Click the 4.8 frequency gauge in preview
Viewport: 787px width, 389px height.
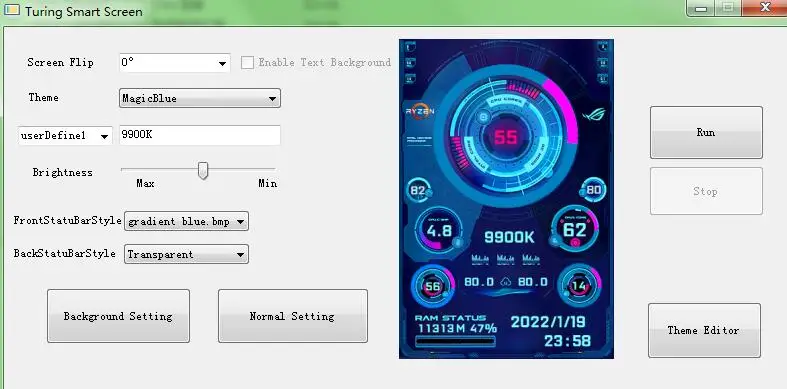(x=439, y=231)
